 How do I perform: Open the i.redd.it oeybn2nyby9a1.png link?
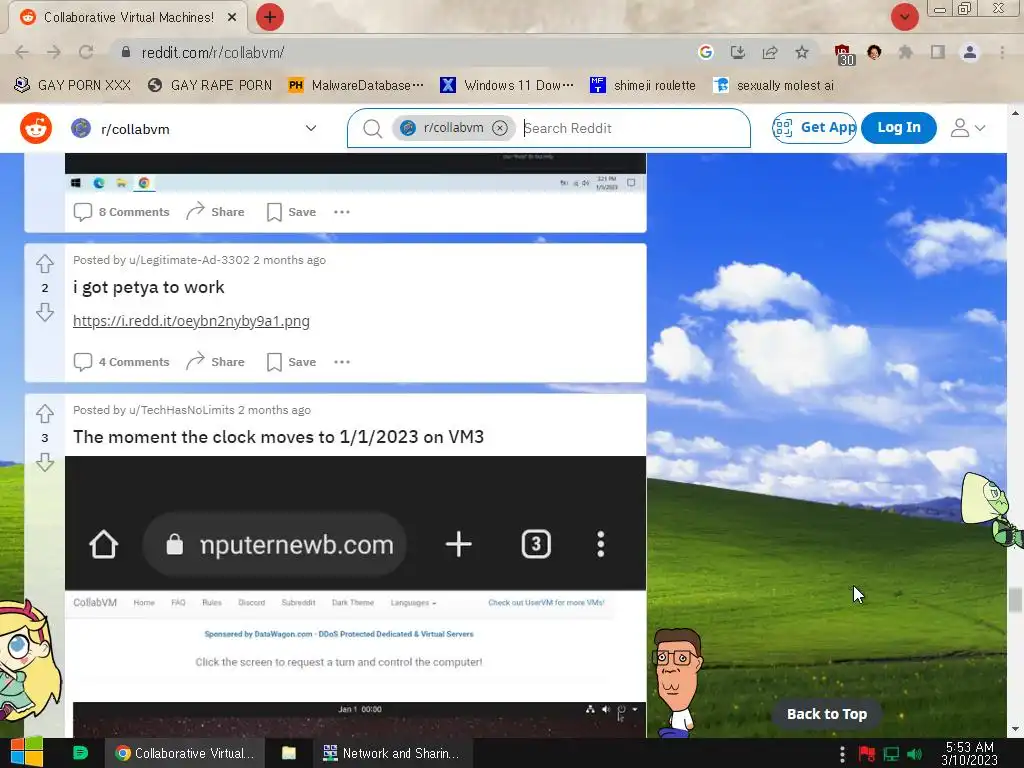pyautogui.click(x=191, y=321)
